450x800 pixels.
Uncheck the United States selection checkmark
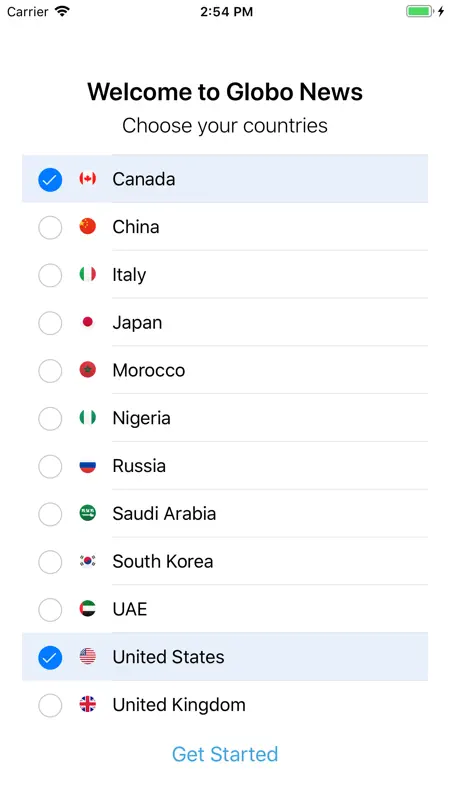click(x=50, y=658)
